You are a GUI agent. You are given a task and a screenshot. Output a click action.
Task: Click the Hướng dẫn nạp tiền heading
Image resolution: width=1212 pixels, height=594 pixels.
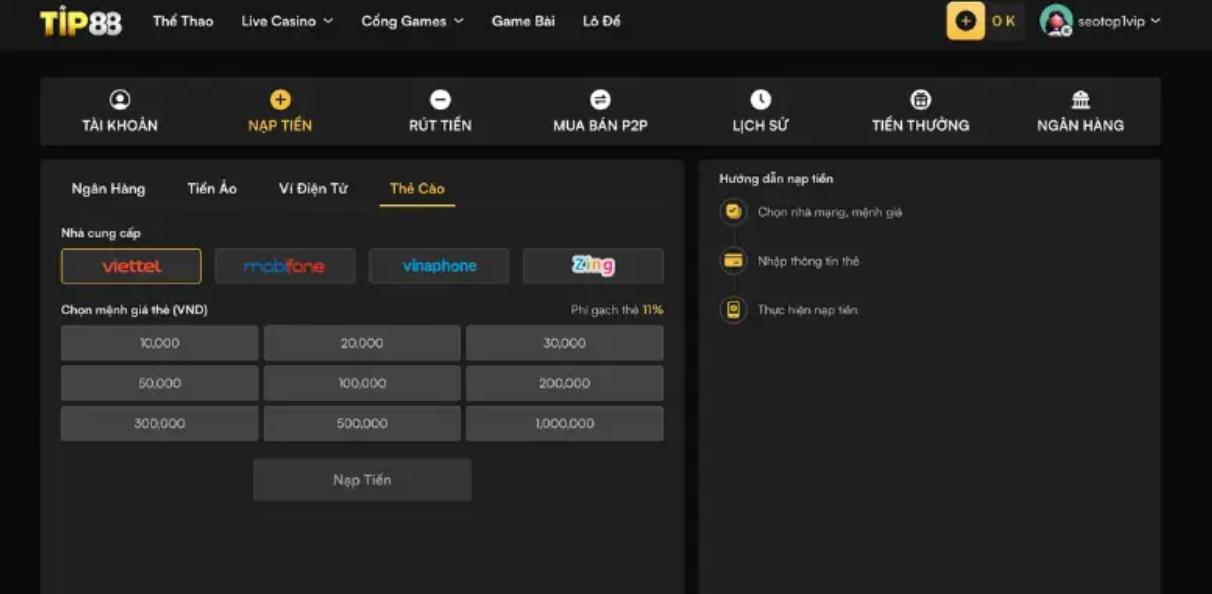click(x=776, y=179)
